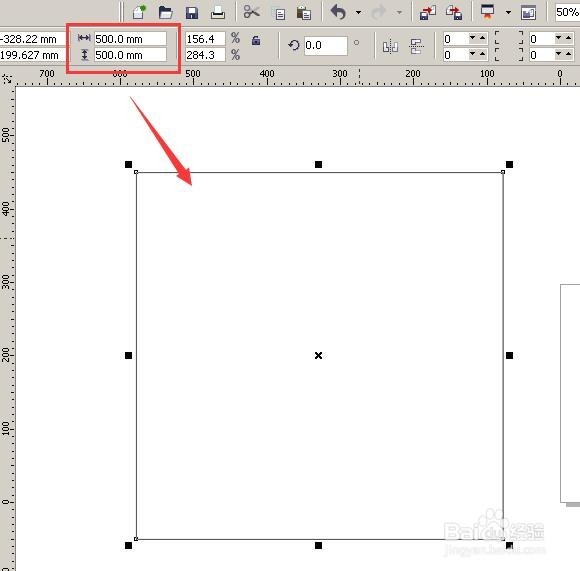Click the object height field 500.0 mm
The image size is (580, 571).
click(x=131, y=55)
